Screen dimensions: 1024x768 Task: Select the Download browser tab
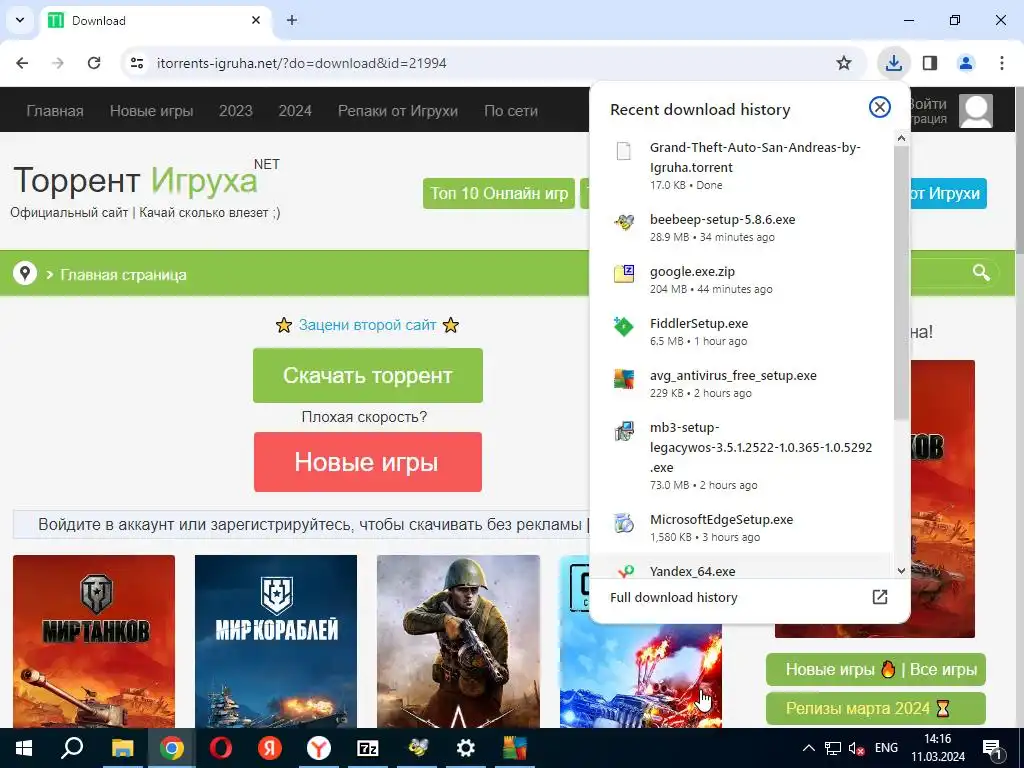[x=155, y=20]
